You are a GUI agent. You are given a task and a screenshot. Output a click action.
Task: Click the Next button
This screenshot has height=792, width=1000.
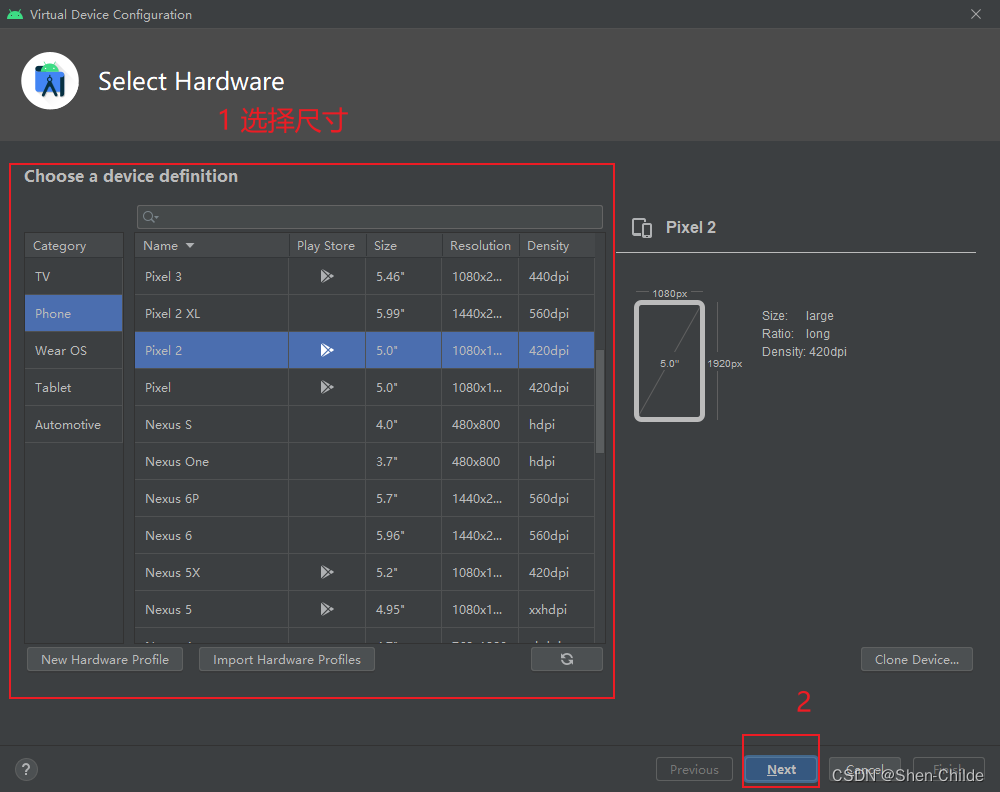pos(781,770)
